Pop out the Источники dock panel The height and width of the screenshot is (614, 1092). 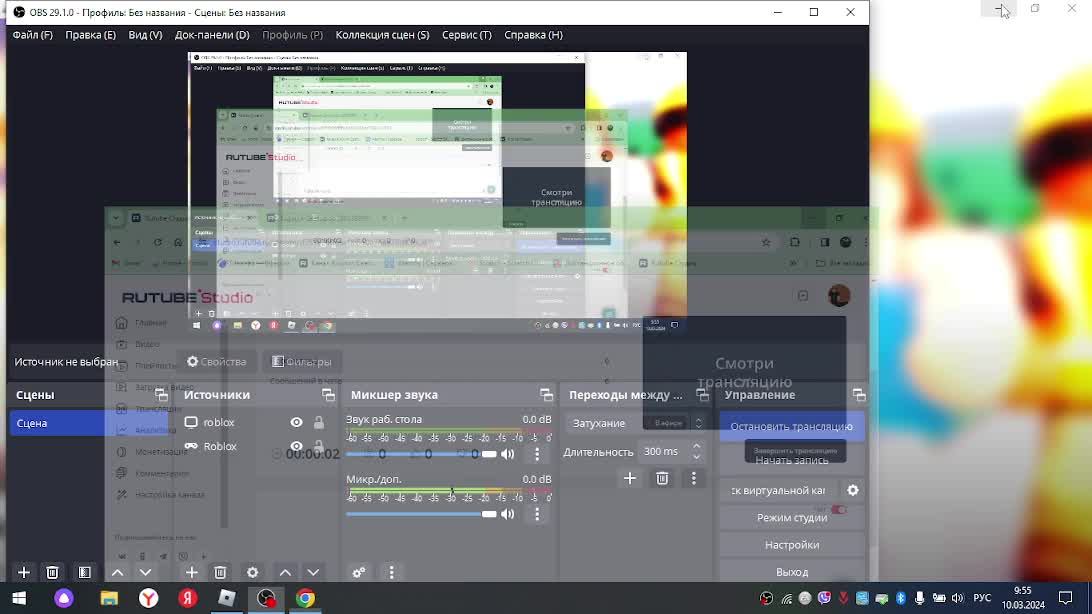tap(328, 395)
